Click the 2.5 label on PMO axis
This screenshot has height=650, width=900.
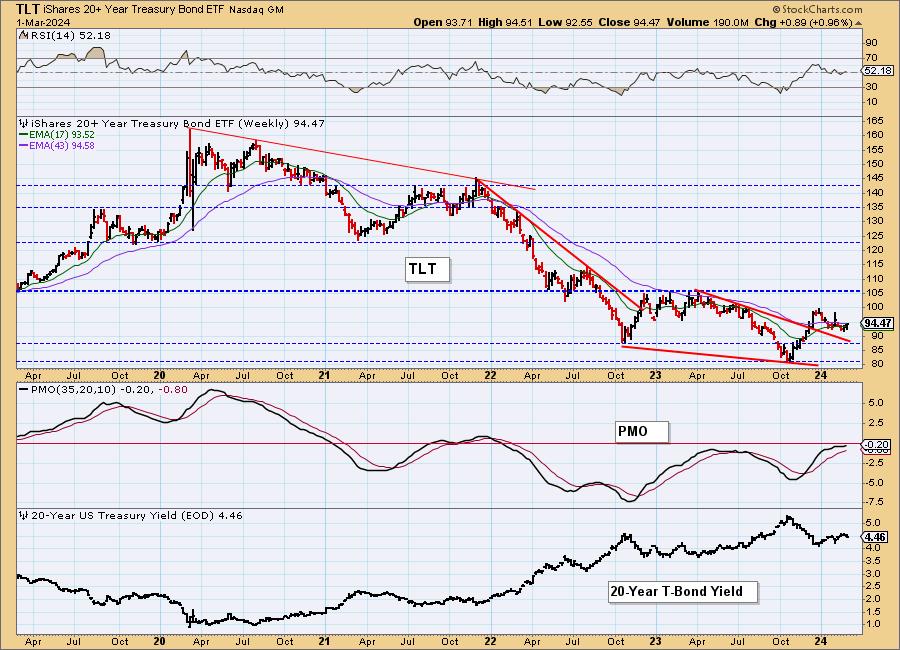point(876,423)
